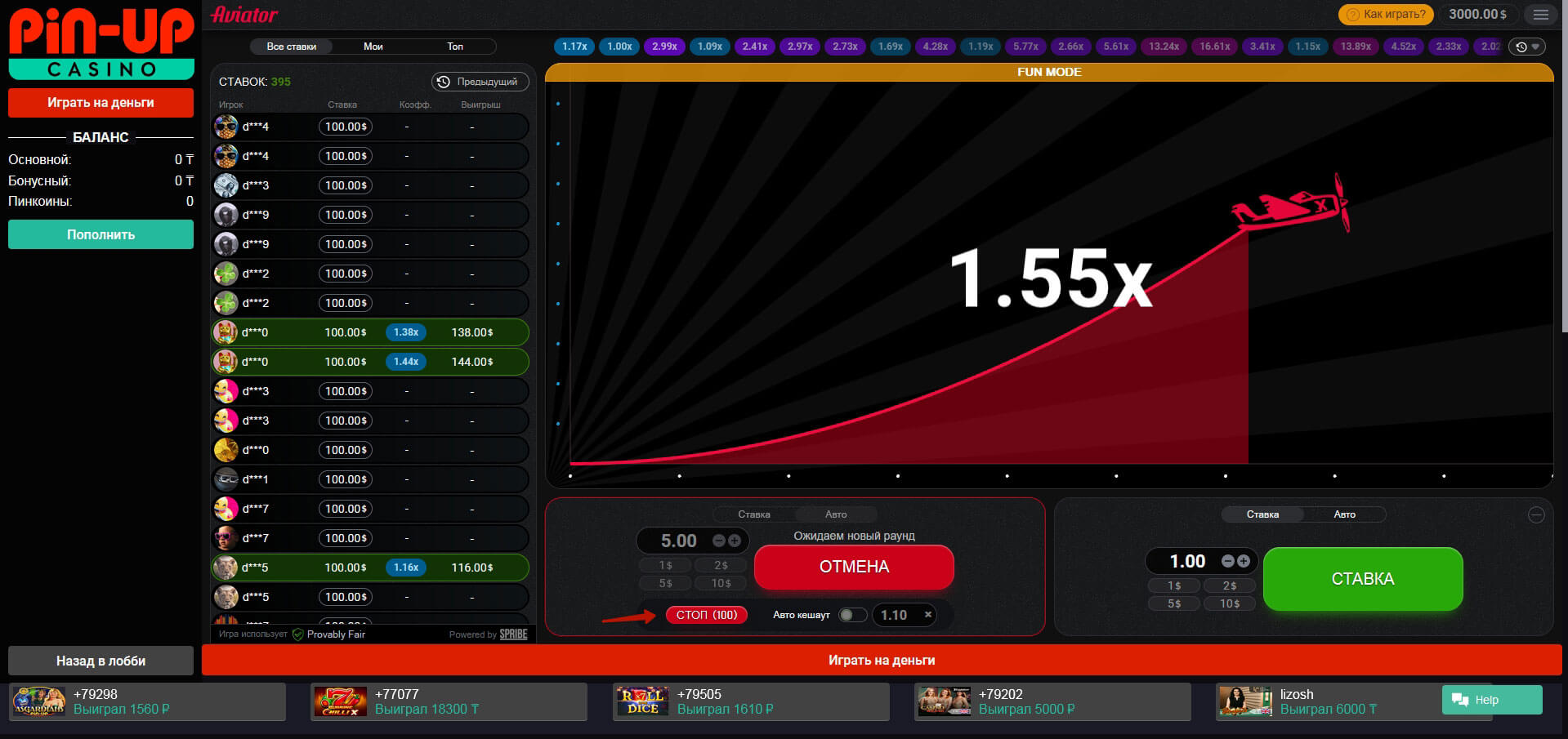This screenshot has height=739, width=1568.
Task: Click the 1.17x multiplier pill in history bar
Action: (574, 47)
